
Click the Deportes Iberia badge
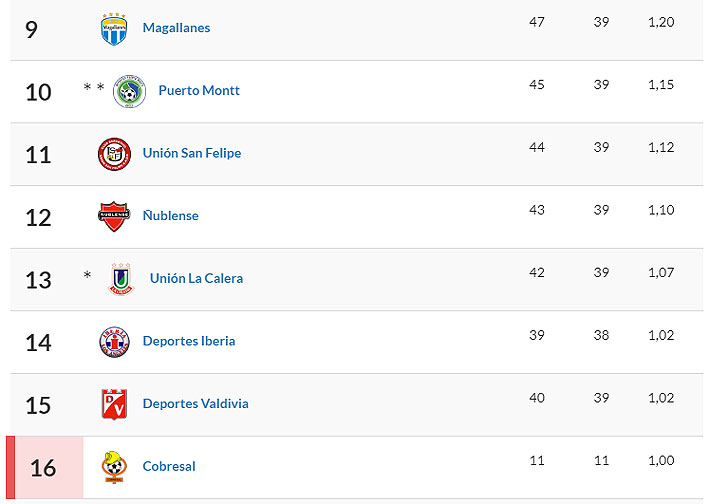click(x=114, y=342)
